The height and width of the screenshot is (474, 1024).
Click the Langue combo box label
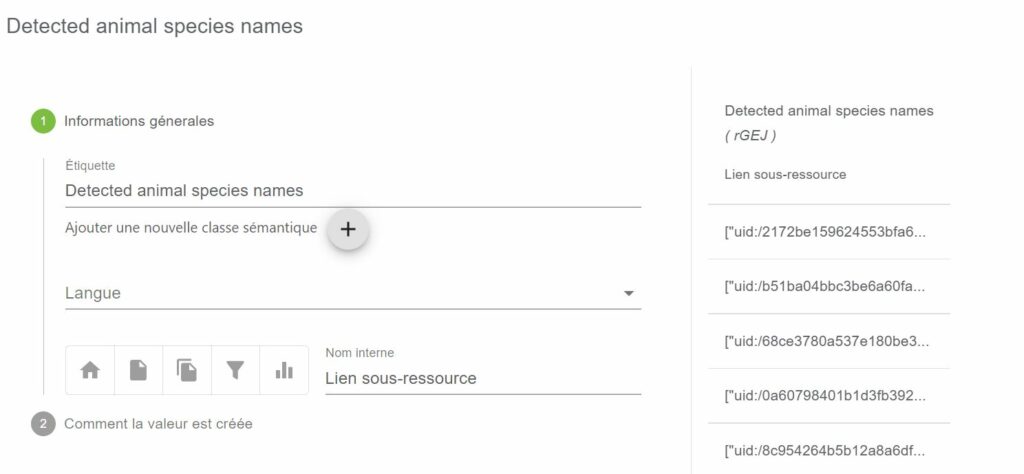(x=93, y=293)
